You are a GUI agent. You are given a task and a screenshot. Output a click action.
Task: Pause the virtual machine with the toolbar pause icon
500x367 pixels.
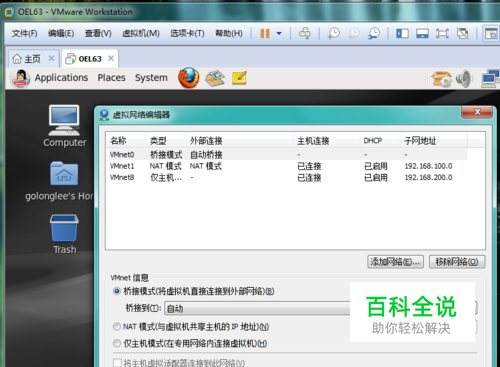click(265, 33)
